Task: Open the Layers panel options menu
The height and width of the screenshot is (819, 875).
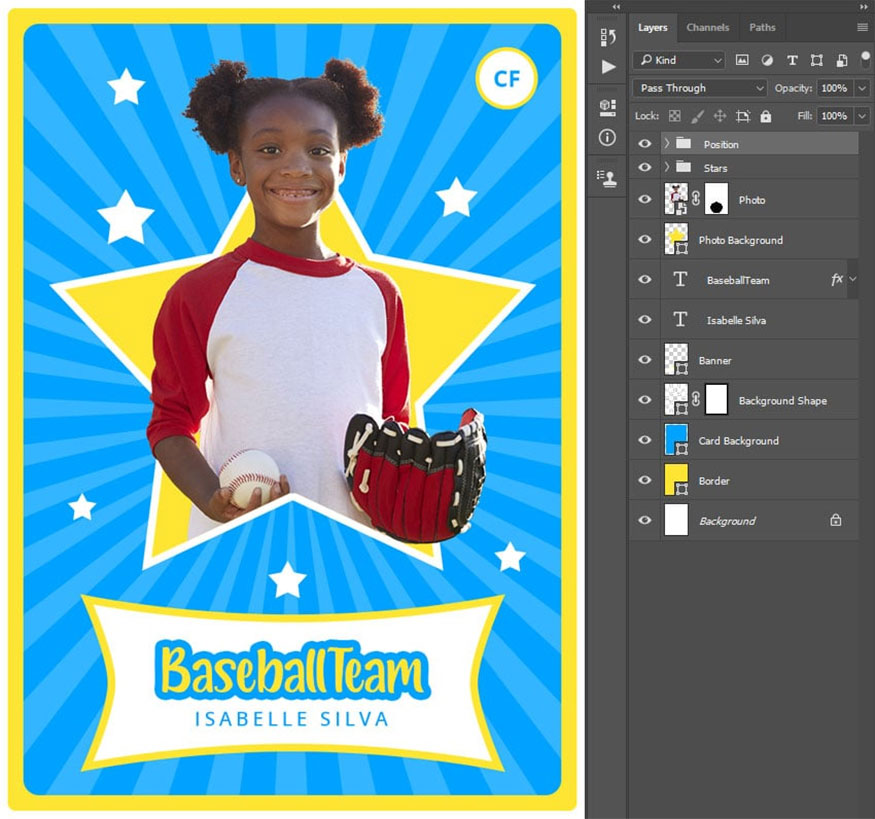Action: (862, 27)
